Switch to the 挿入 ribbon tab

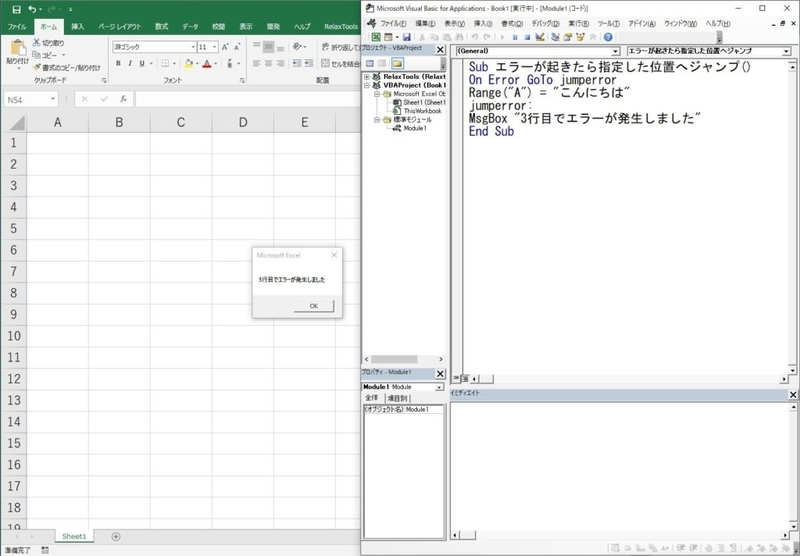tap(78, 27)
